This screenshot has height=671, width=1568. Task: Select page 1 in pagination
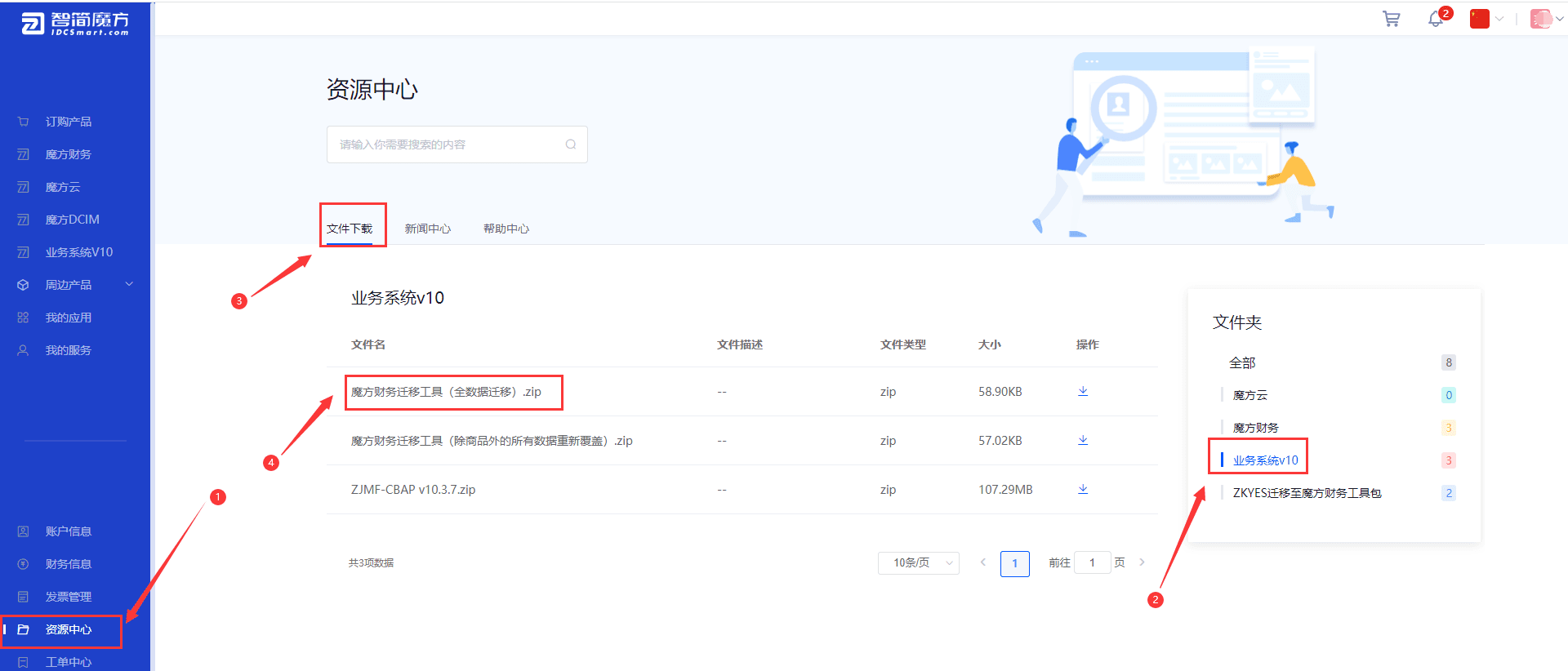click(1015, 563)
